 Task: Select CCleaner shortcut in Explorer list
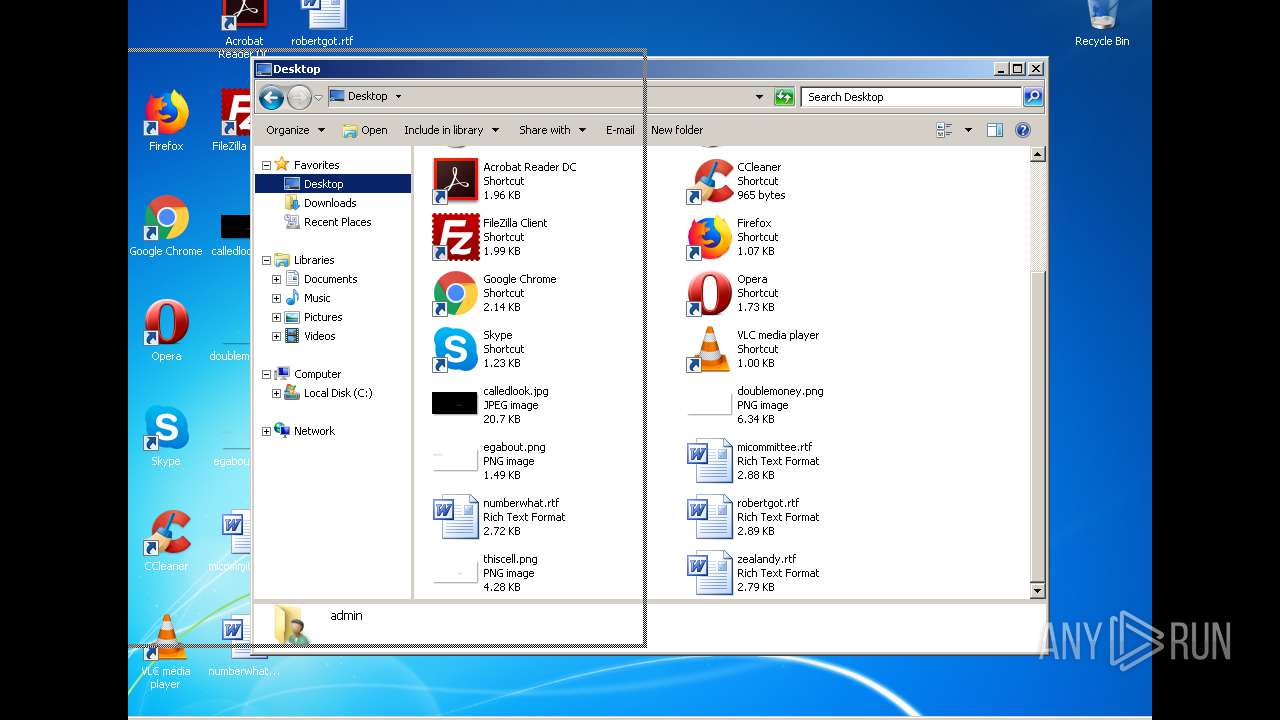710,180
